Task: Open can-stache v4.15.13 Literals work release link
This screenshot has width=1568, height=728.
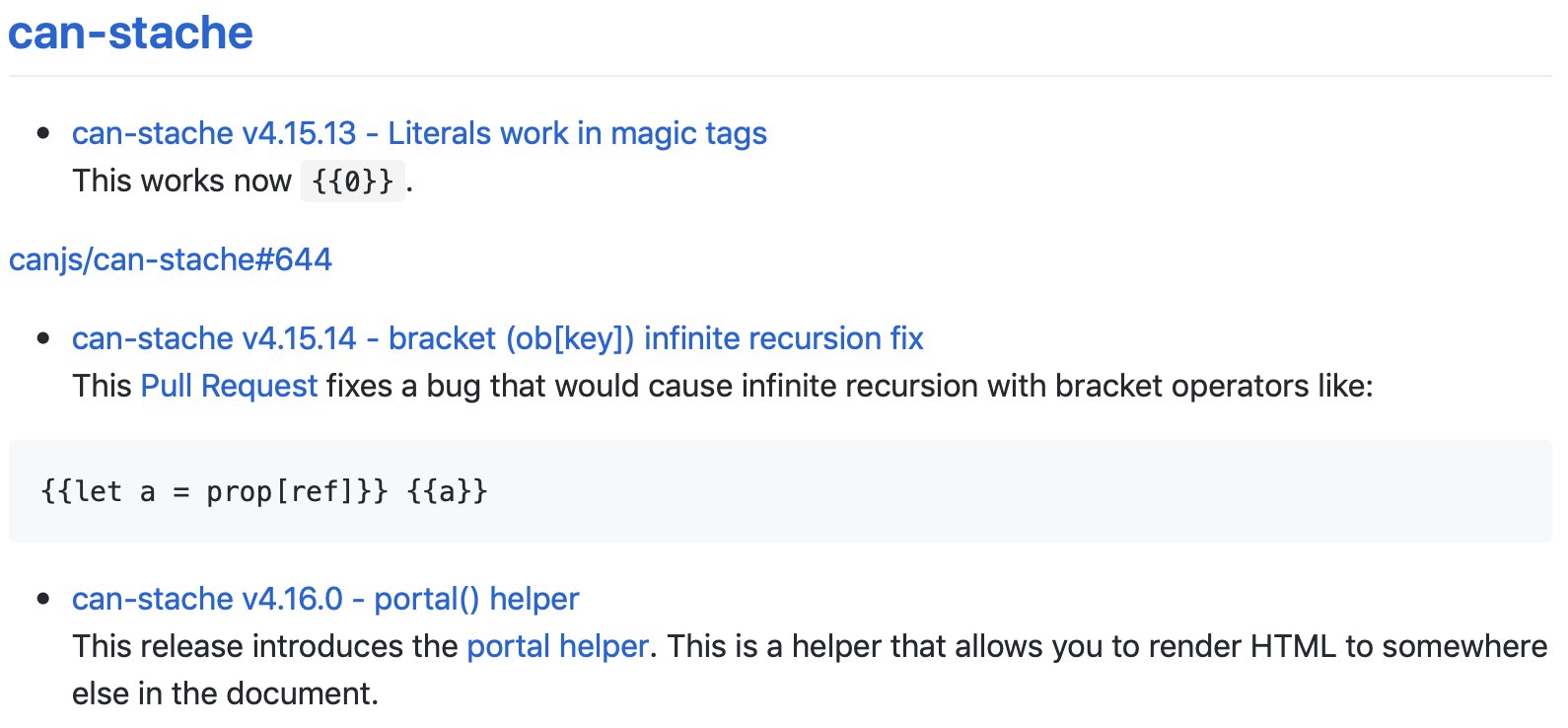Action: [419, 133]
